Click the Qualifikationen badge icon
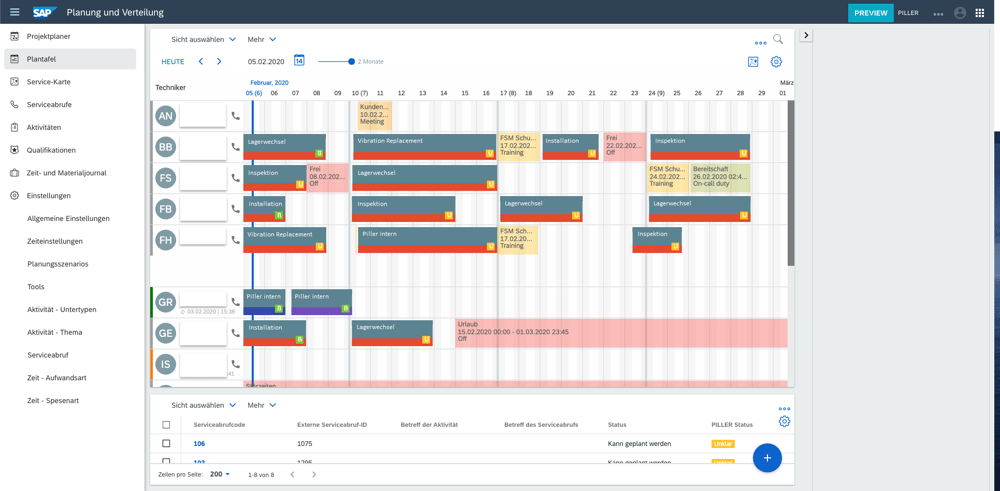 pyautogui.click(x=15, y=150)
